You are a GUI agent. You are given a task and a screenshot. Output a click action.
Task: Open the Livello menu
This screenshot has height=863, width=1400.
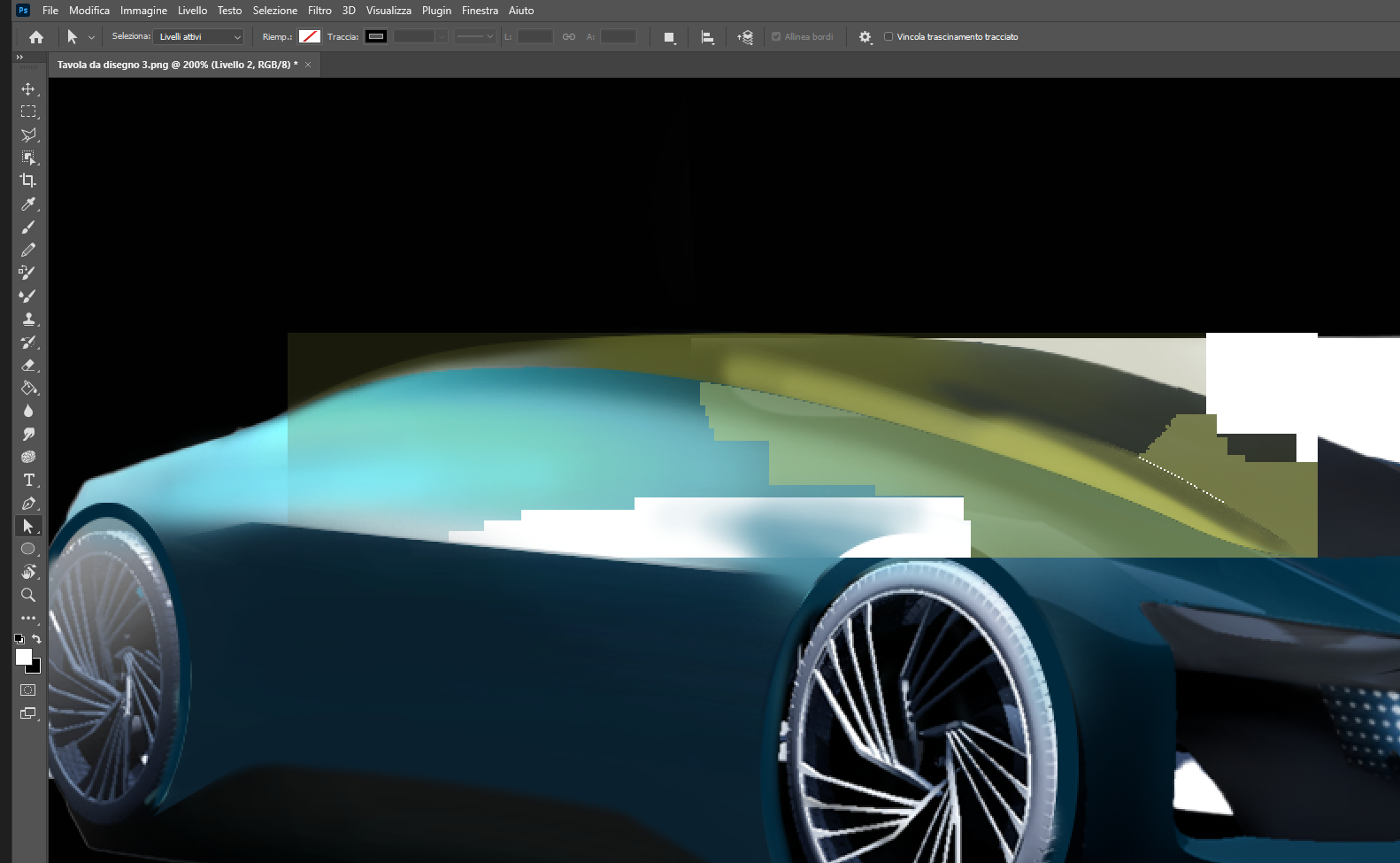pos(192,11)
